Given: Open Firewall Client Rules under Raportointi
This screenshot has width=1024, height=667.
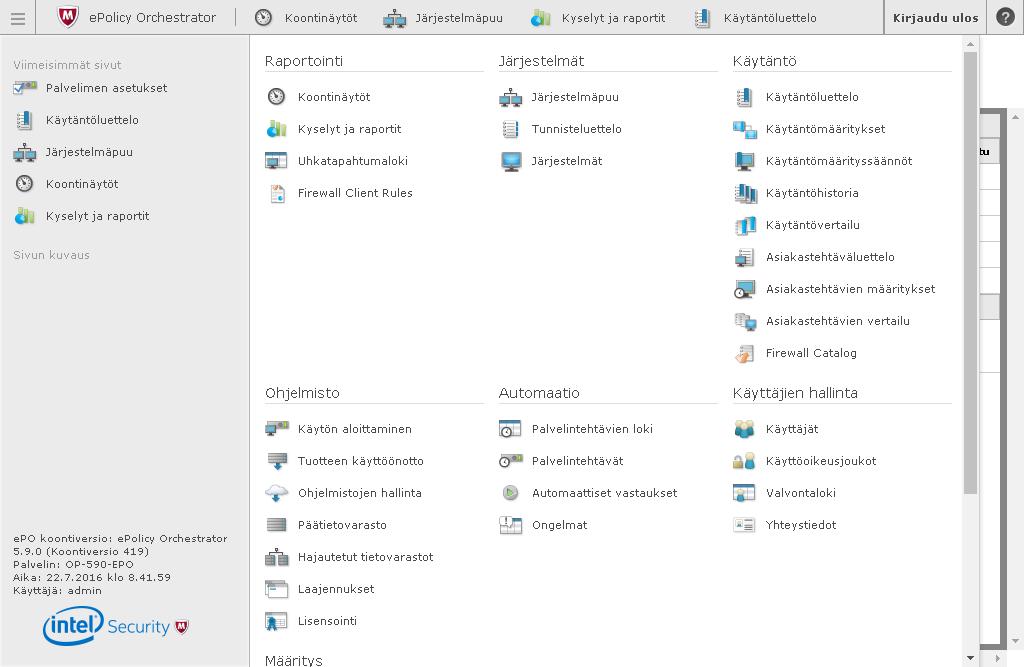Looking at the screenshot, I should [x=355, y=193].
